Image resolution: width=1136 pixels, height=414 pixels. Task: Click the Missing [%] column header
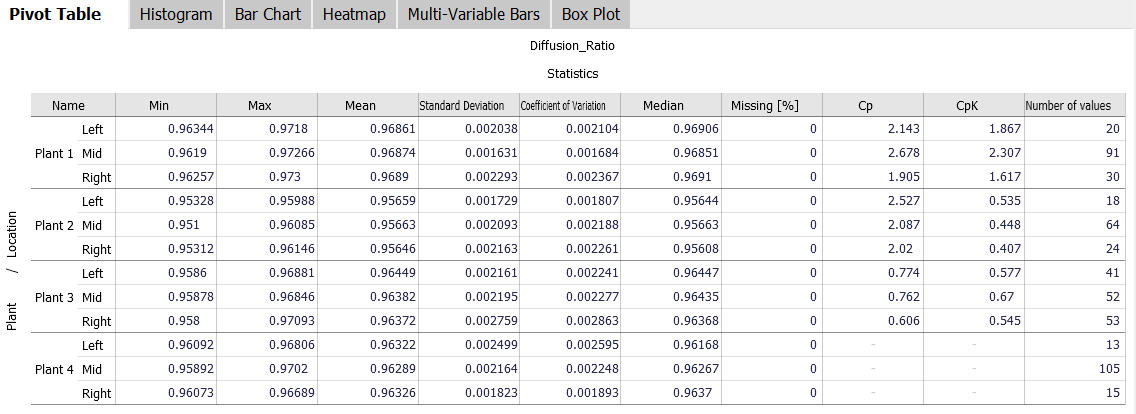[764, 105]
